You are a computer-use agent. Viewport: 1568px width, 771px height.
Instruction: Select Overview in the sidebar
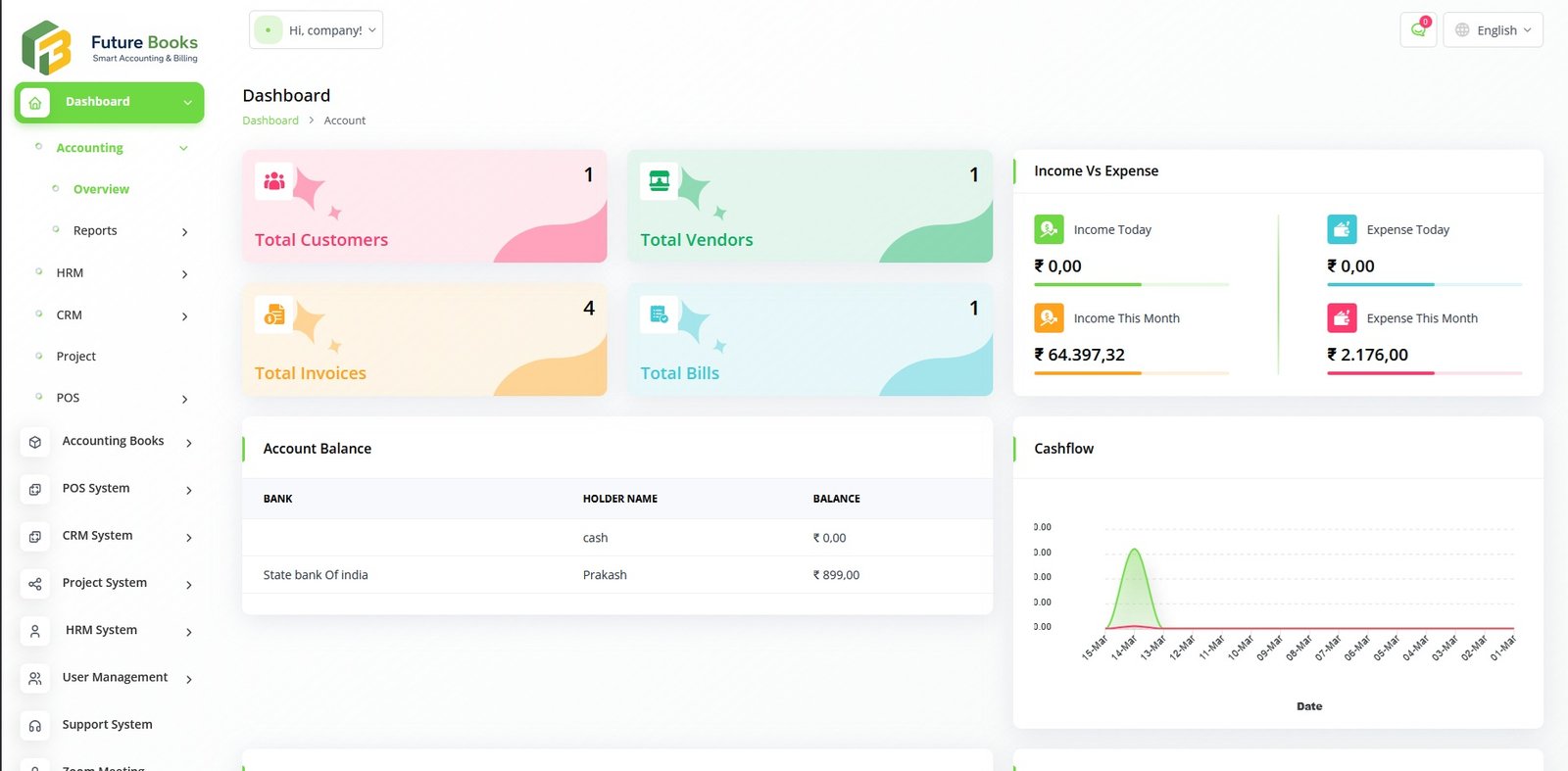point(101,189)
